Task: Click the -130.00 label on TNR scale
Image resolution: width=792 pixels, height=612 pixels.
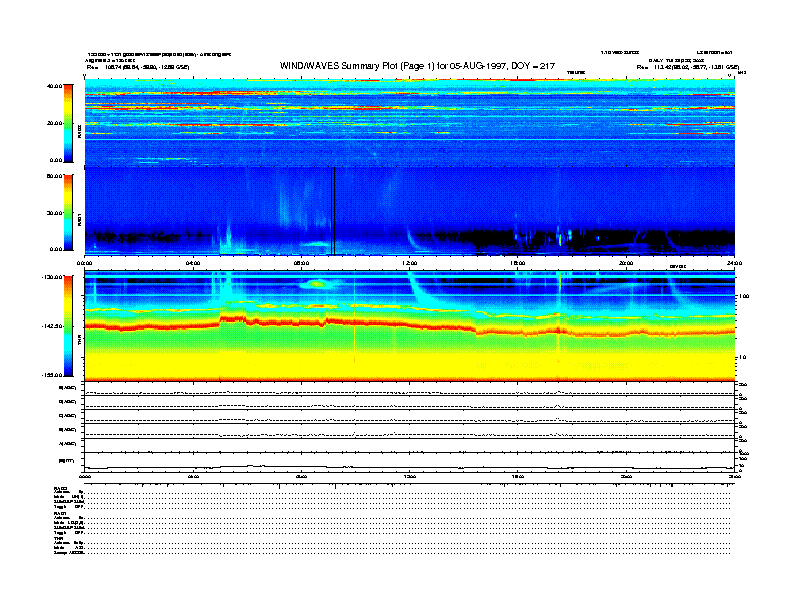Action: coord(52,277)
